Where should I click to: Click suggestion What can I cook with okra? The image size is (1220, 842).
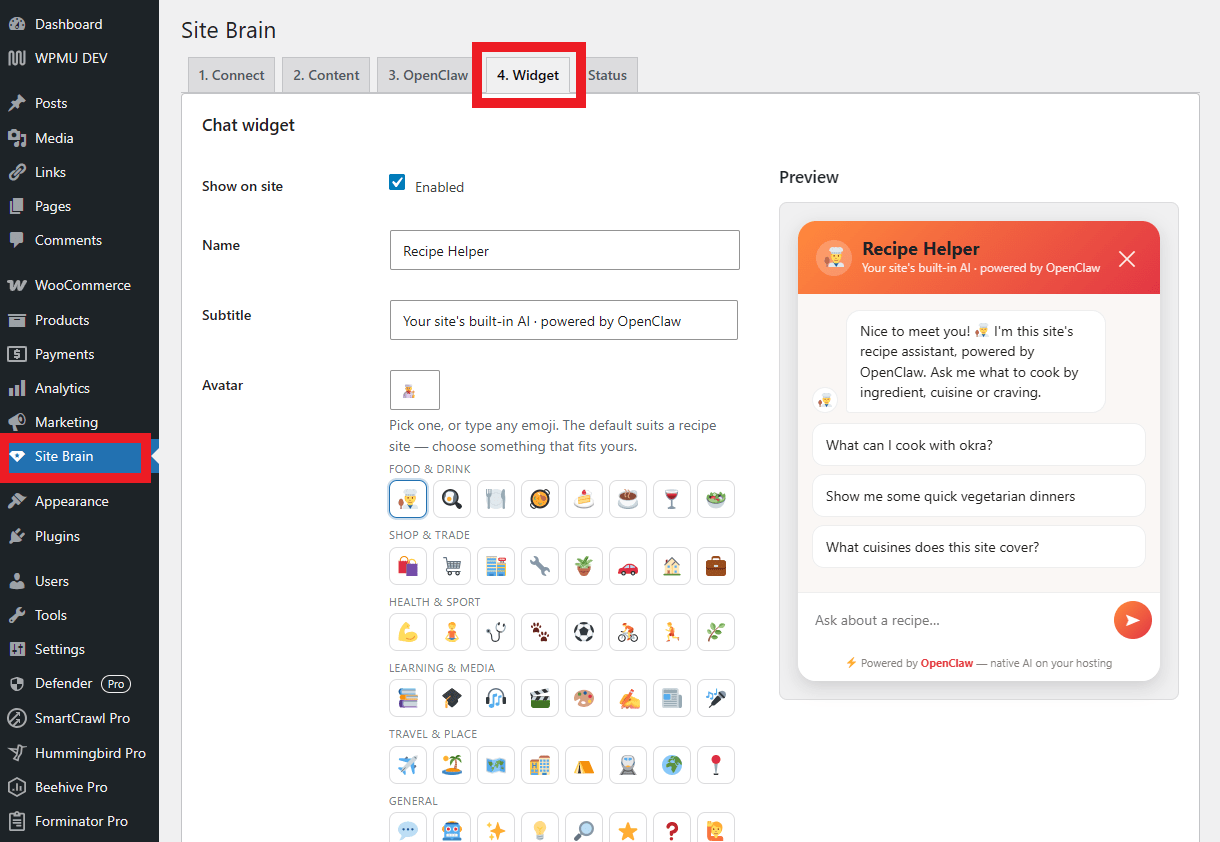[x=978, y=445]
